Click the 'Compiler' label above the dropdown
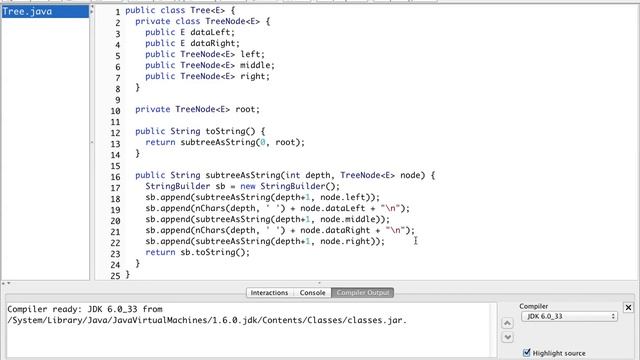Image resolution: width=640 pixels, height=360 pixels. pyautogui.click(x=533, y=306)
